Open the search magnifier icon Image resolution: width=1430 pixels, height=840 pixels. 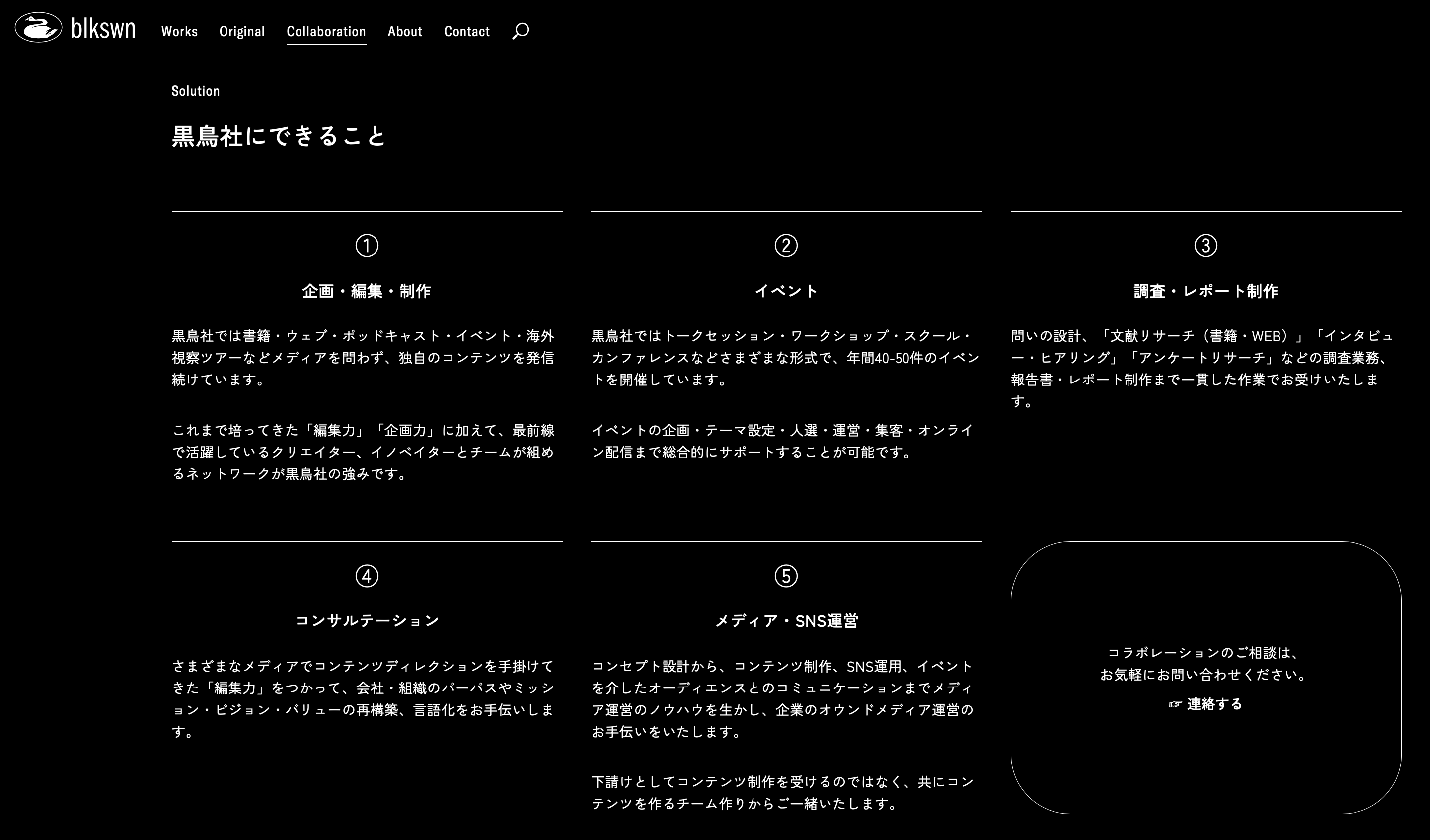[x=521, y=31]
